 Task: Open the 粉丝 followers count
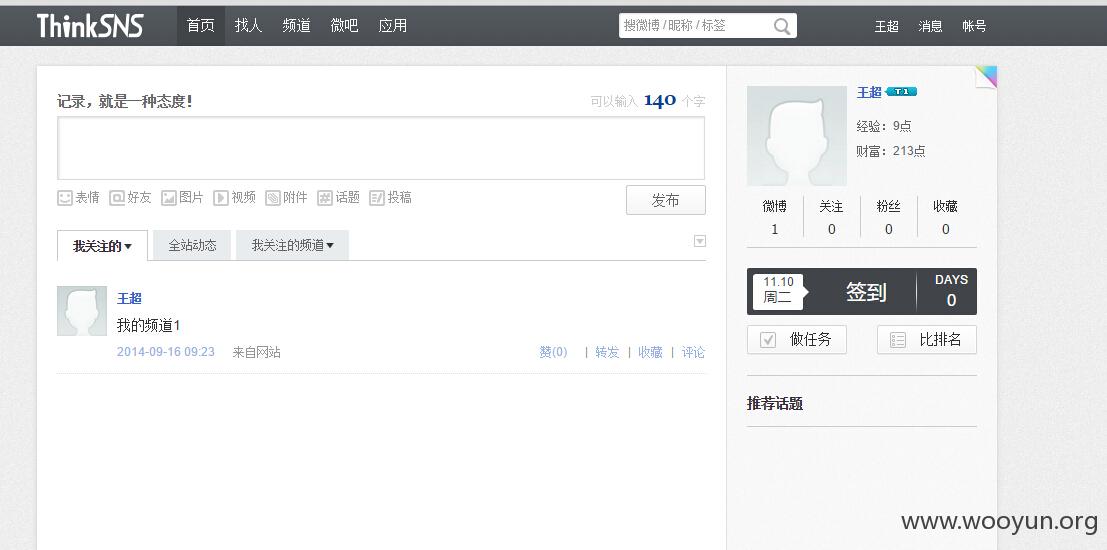click(x=888, y=217)
